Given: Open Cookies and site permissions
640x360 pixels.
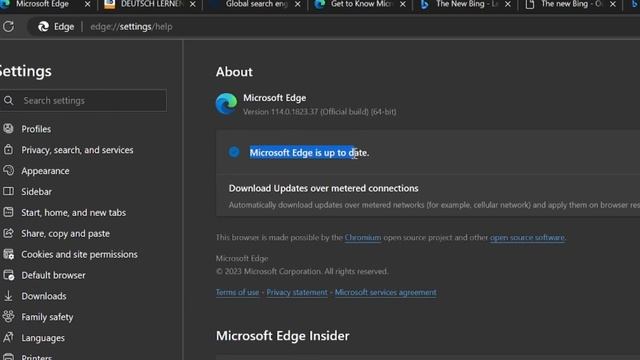Looking at the screenshot, I should (79, 254).
